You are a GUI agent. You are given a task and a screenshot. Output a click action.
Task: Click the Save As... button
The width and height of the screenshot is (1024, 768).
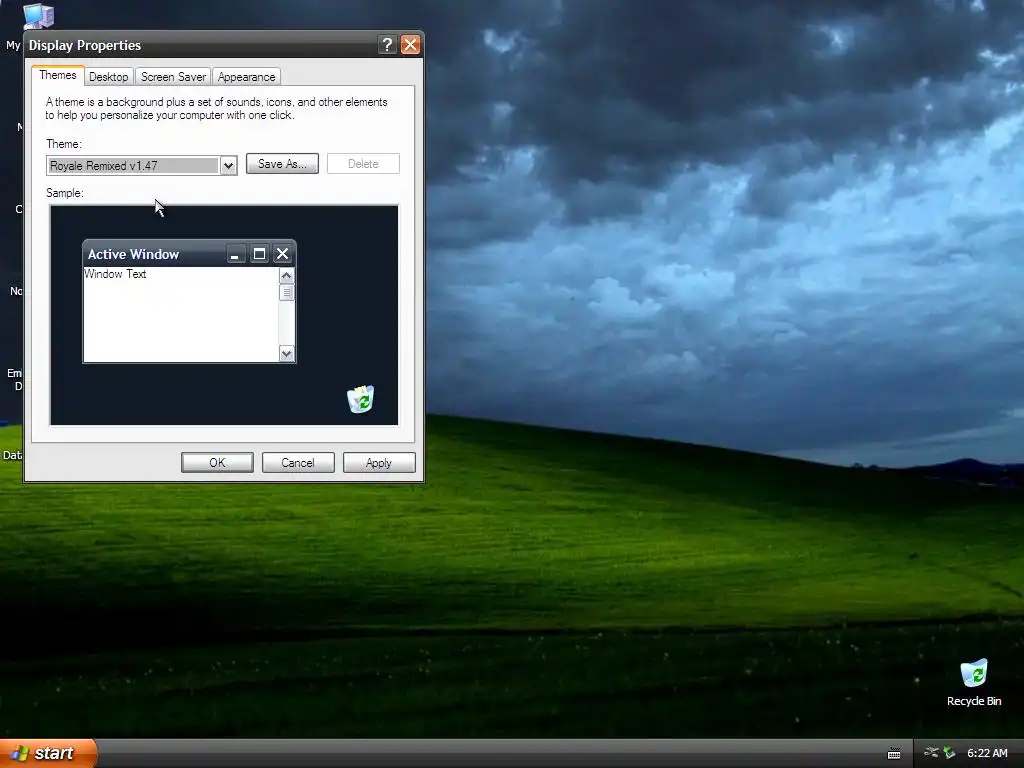click(x=282, y=164)
